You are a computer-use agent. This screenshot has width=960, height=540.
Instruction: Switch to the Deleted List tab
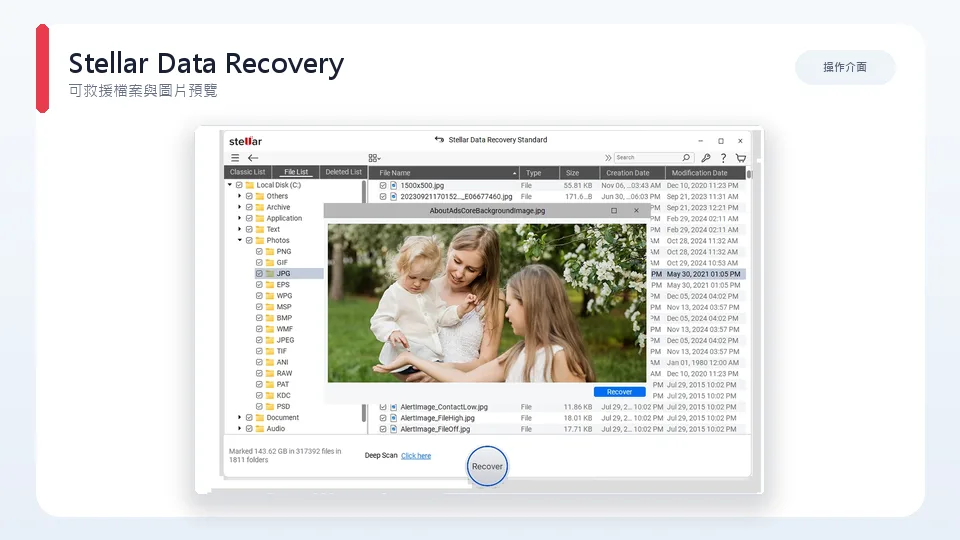tap(343, 172)
